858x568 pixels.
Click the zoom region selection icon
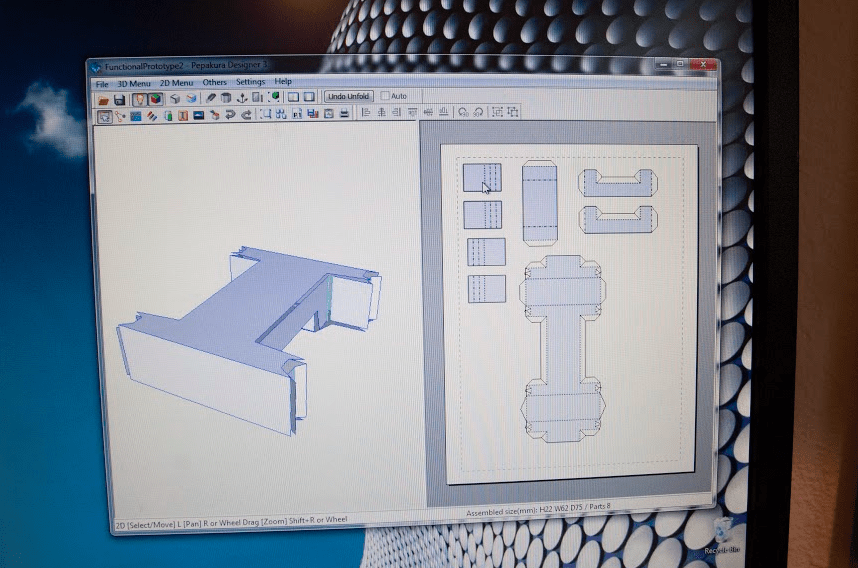click(266, 114)
